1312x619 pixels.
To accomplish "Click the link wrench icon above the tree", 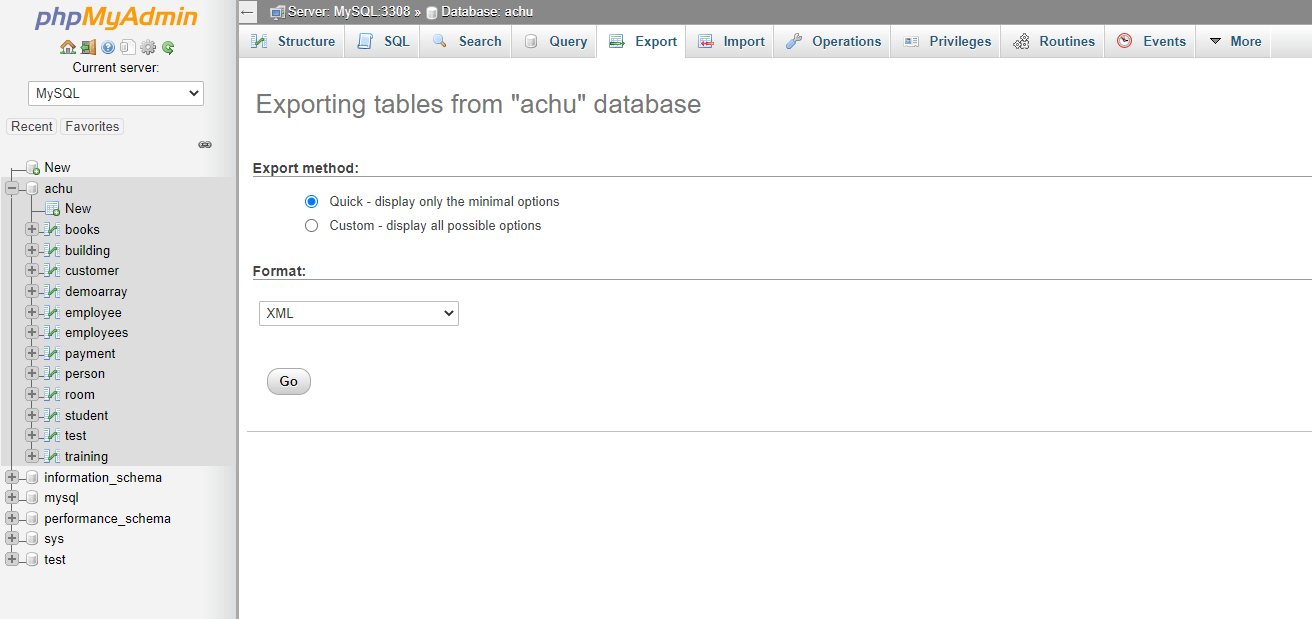I will tap(205, 144).
